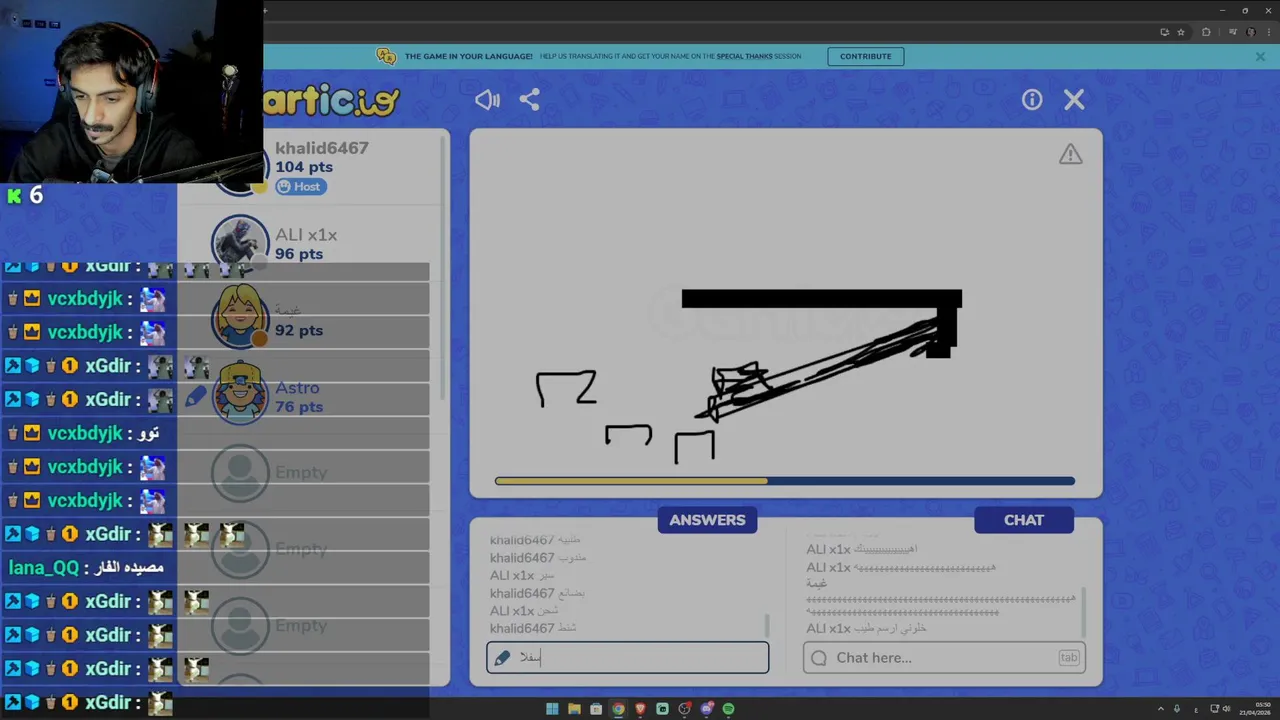Image resolution: width=1280 pixels, height=720 pixels.
Task: Click the translation banner language icon
Action: [x=386, y=56]
